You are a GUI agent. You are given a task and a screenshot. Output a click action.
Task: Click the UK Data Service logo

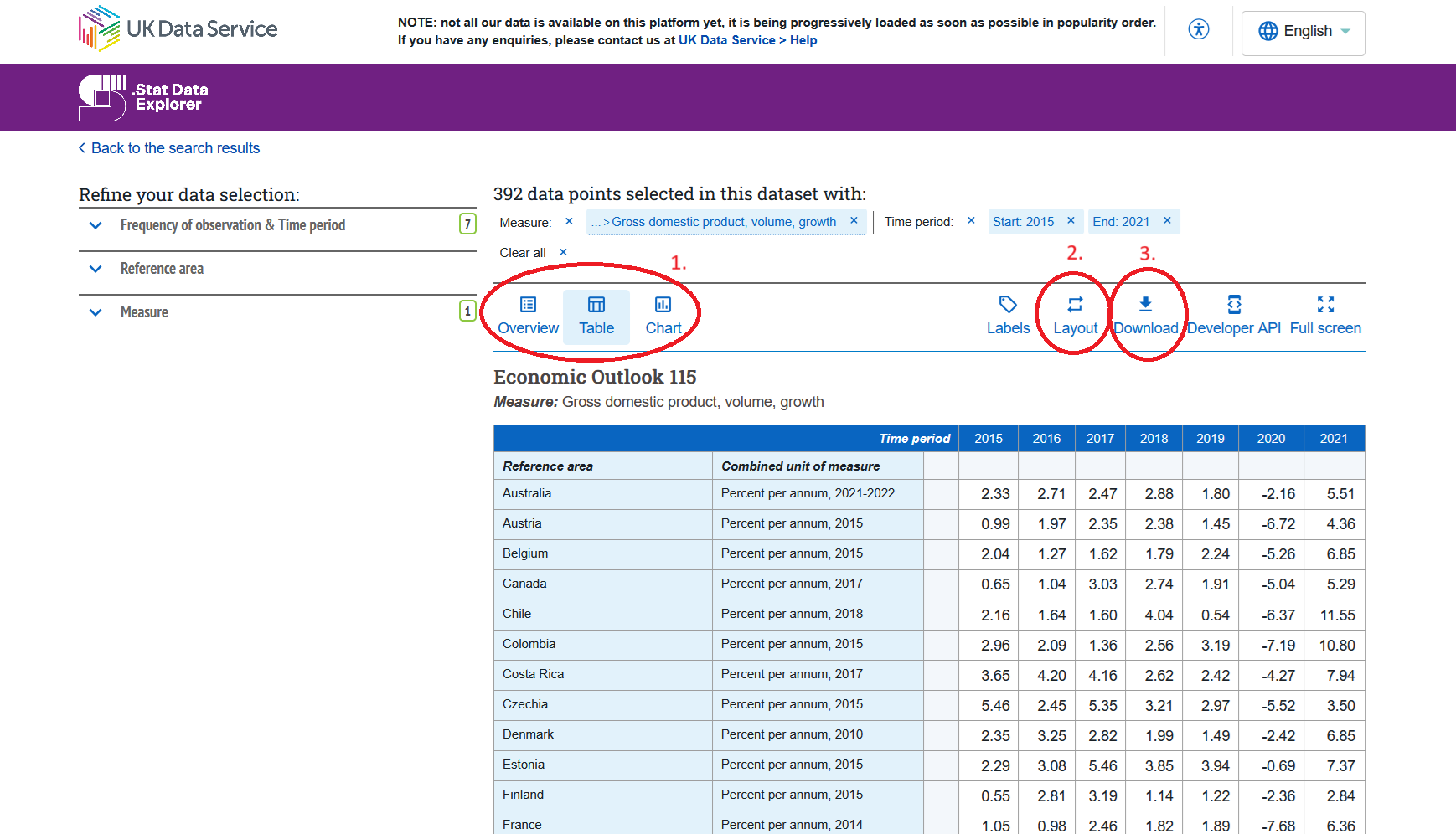pyautogui.click(x=178, y=29)
